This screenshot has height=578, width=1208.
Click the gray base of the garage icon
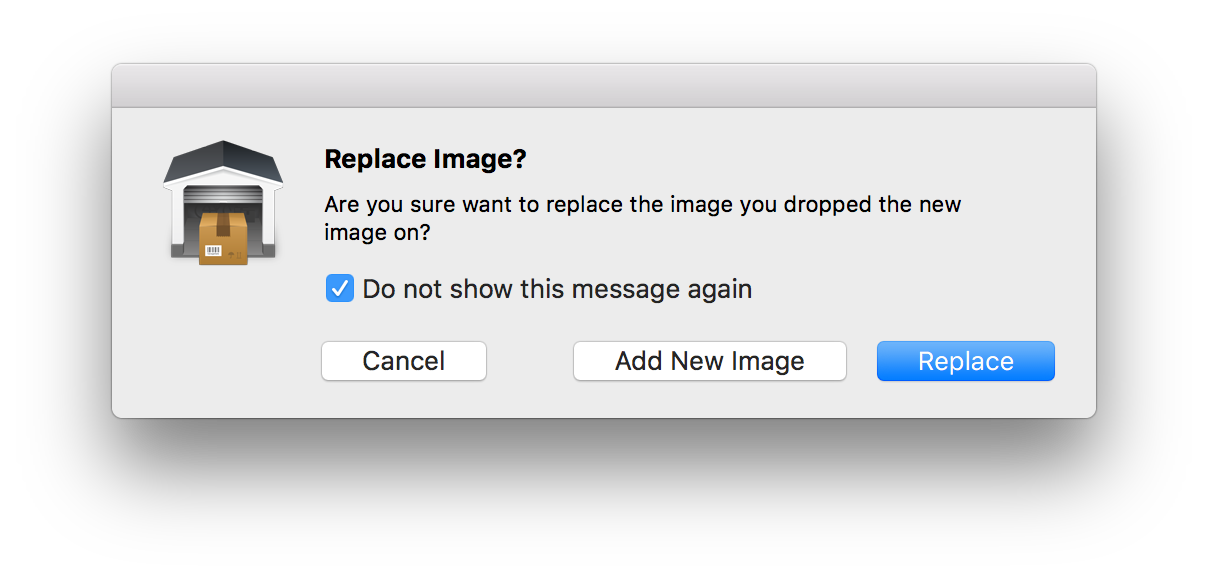[x=223, y=251]
